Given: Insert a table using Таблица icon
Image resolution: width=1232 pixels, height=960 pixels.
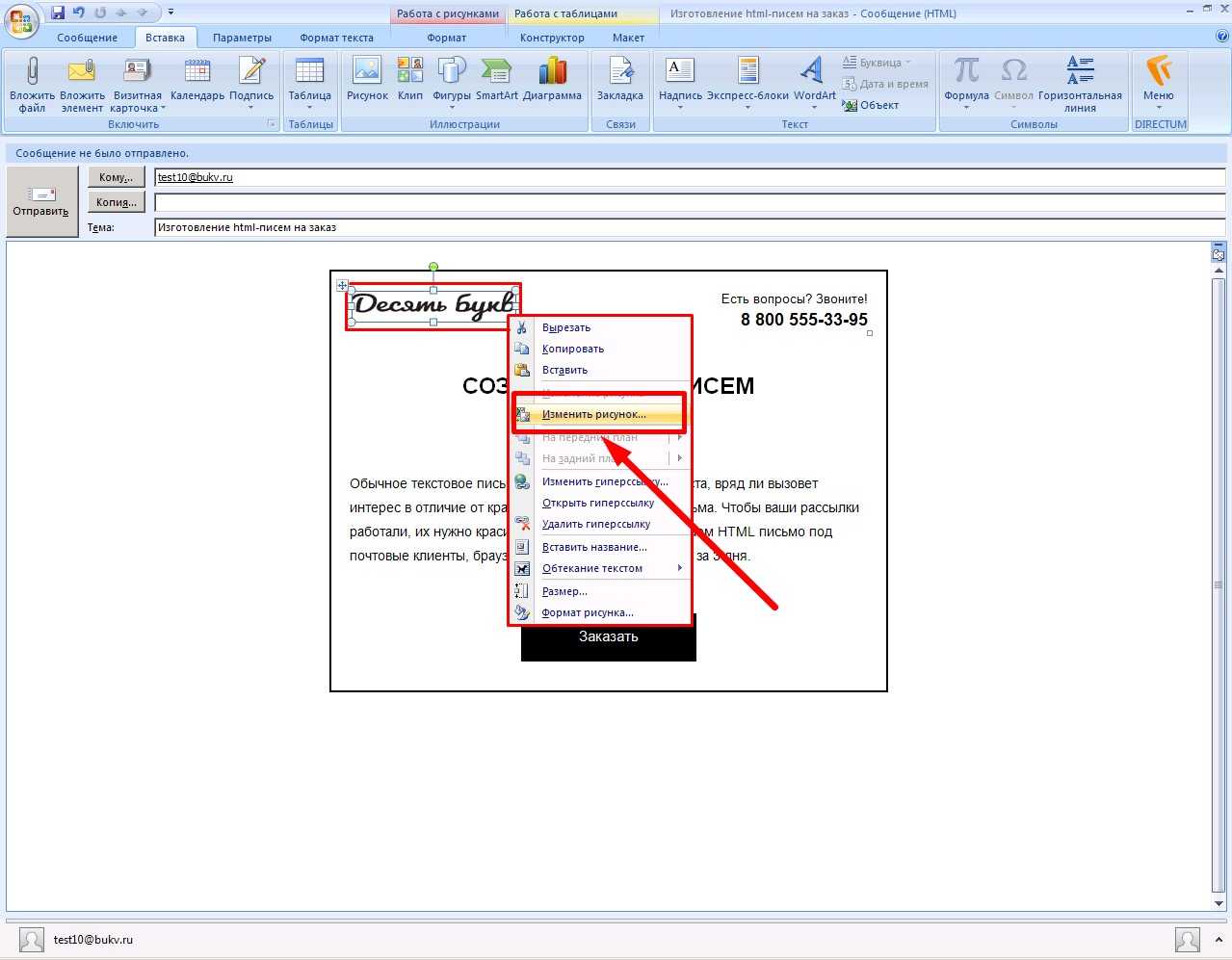Looking at the screenshot, I should point(309,73).
